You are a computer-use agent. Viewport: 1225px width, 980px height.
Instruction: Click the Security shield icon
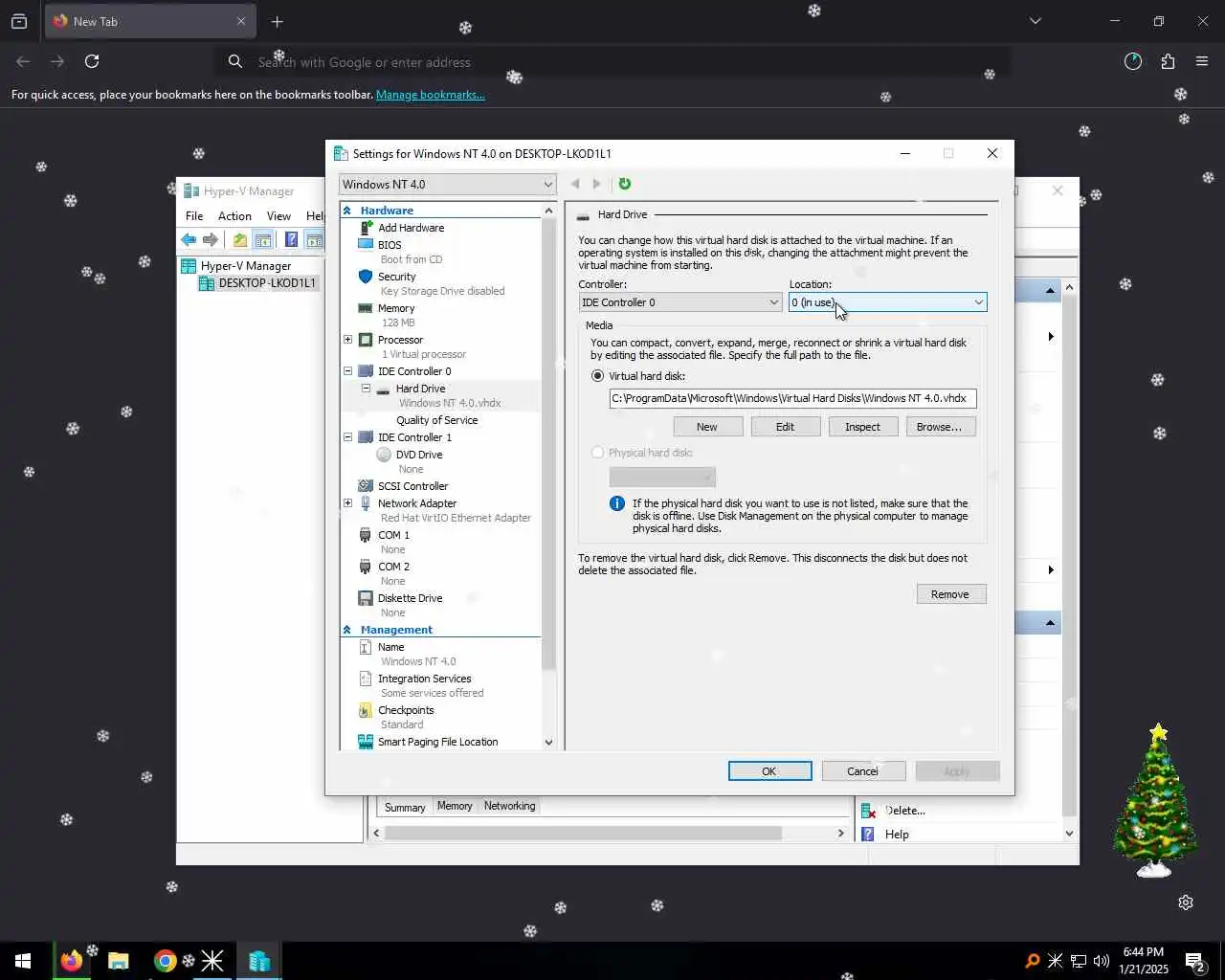coord(365,277)
